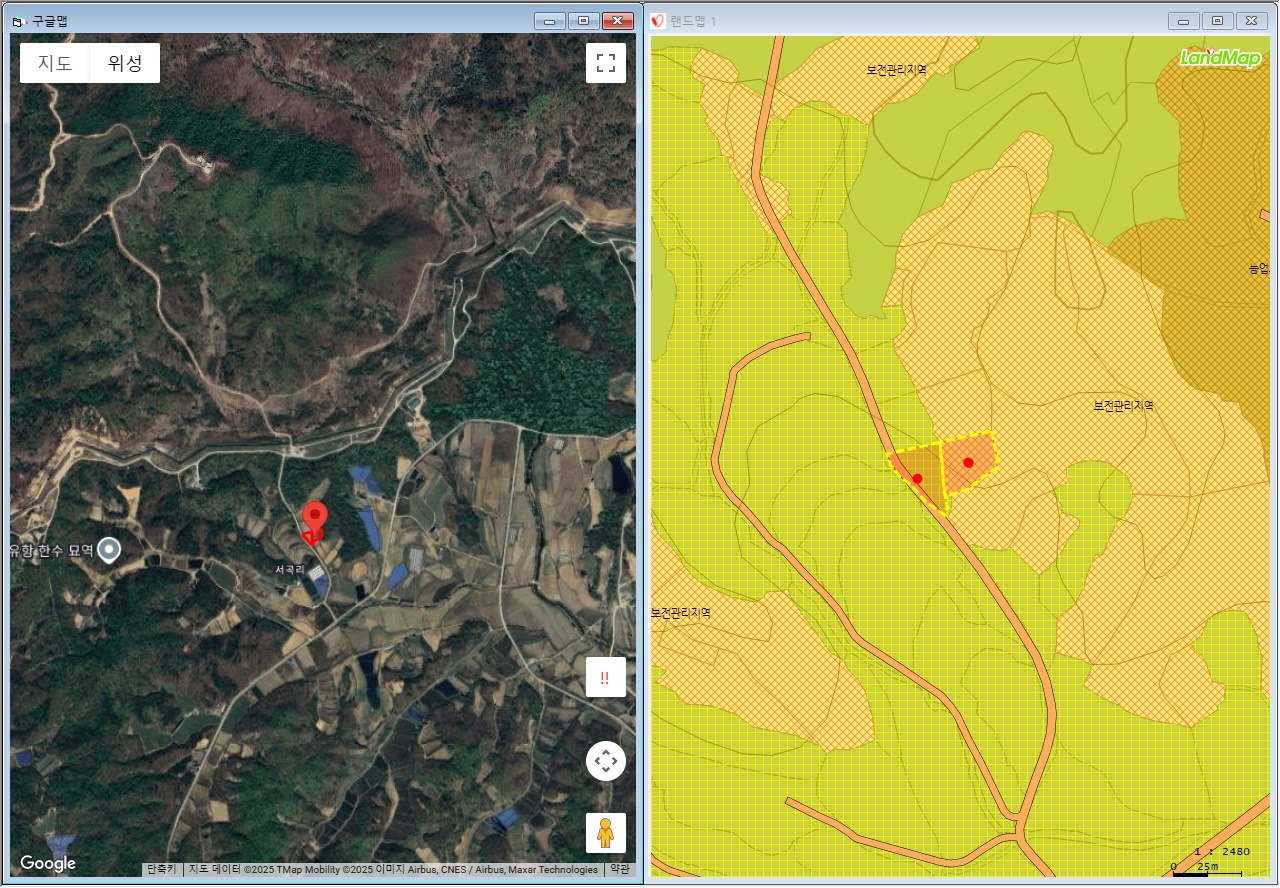
Task: Maximize the 구글맵 window
Action: [584, 21]
